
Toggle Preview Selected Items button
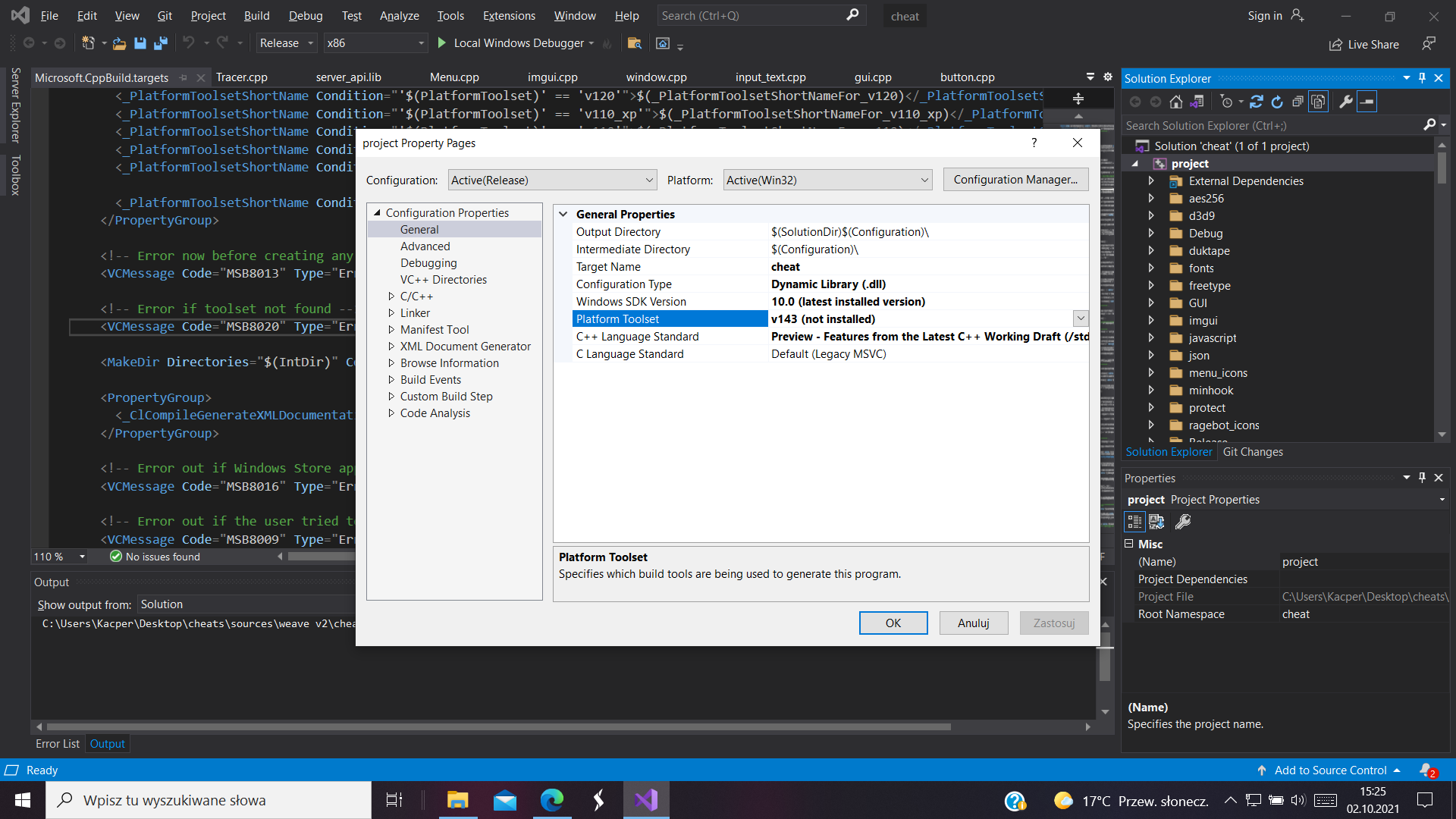[x=1367, y=102]
